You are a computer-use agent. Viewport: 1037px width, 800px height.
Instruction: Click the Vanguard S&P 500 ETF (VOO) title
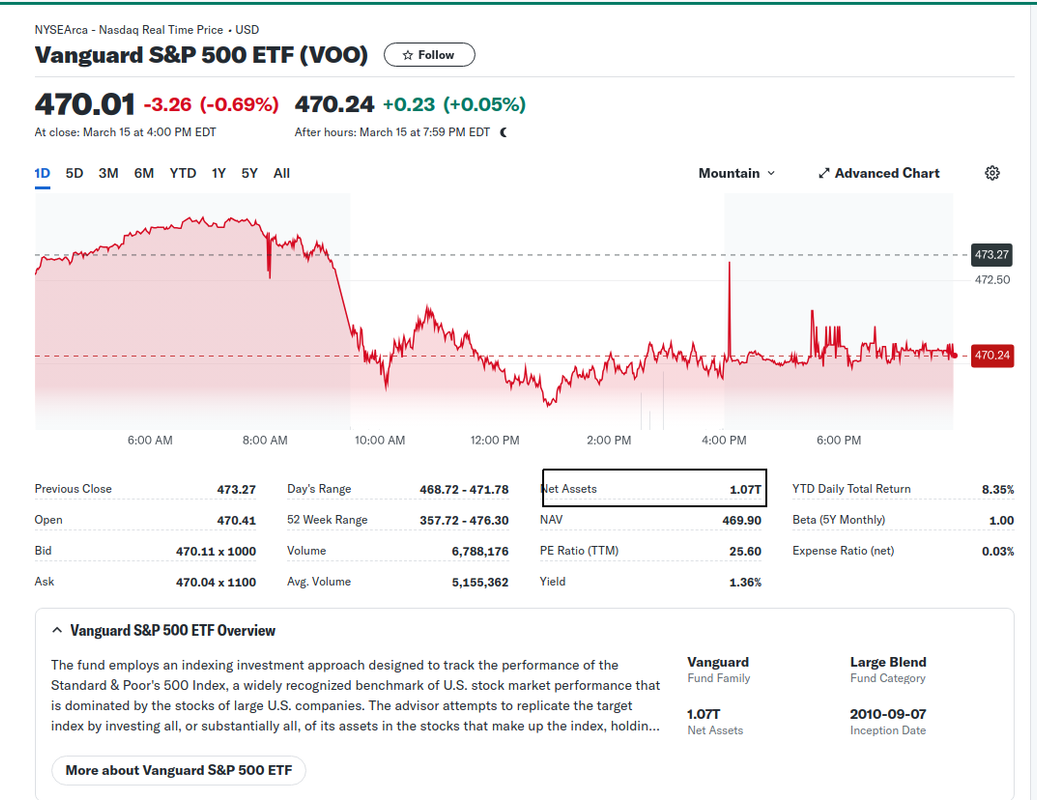click(x=201, y=55)
